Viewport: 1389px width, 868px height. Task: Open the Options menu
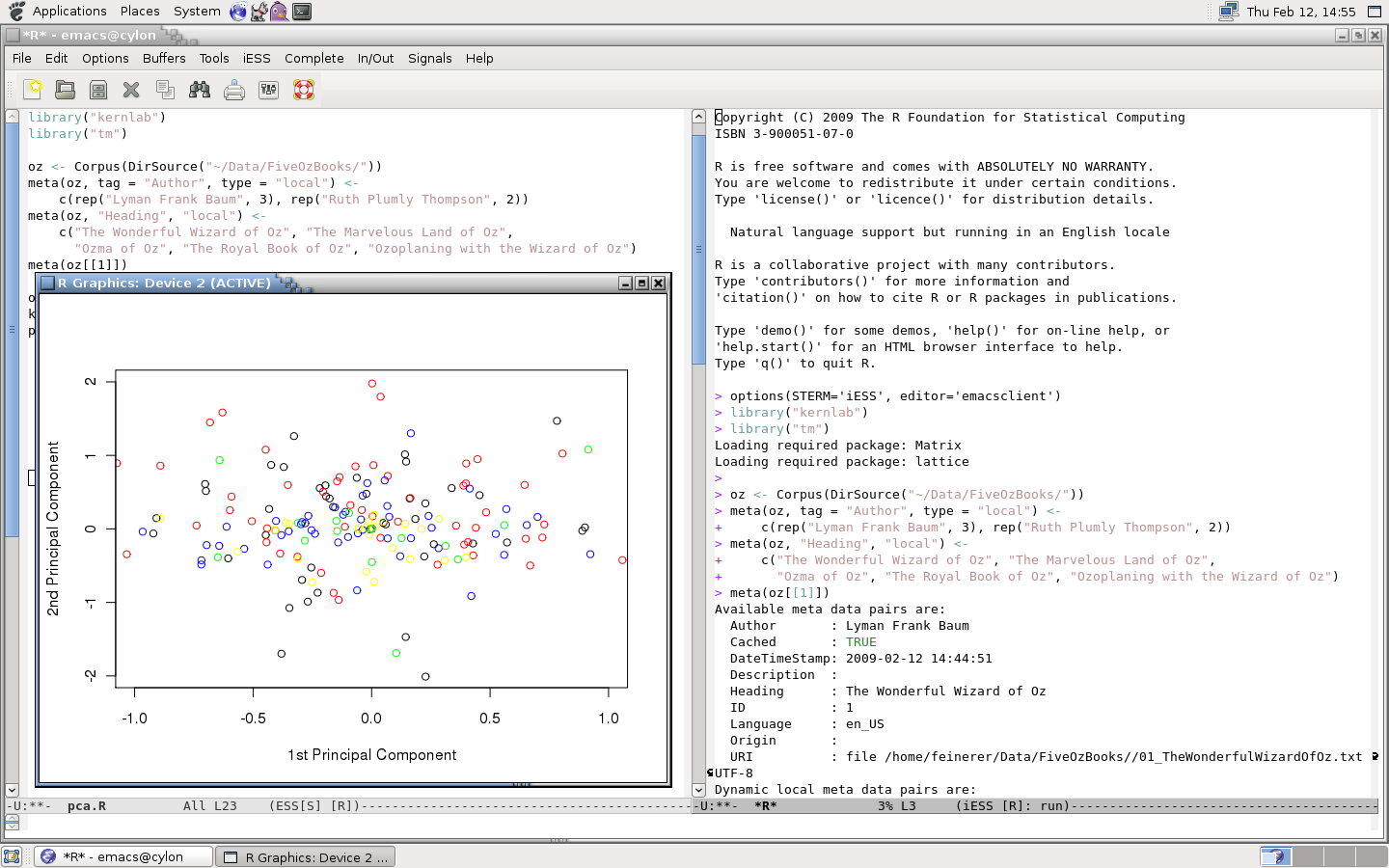[105, 58]
